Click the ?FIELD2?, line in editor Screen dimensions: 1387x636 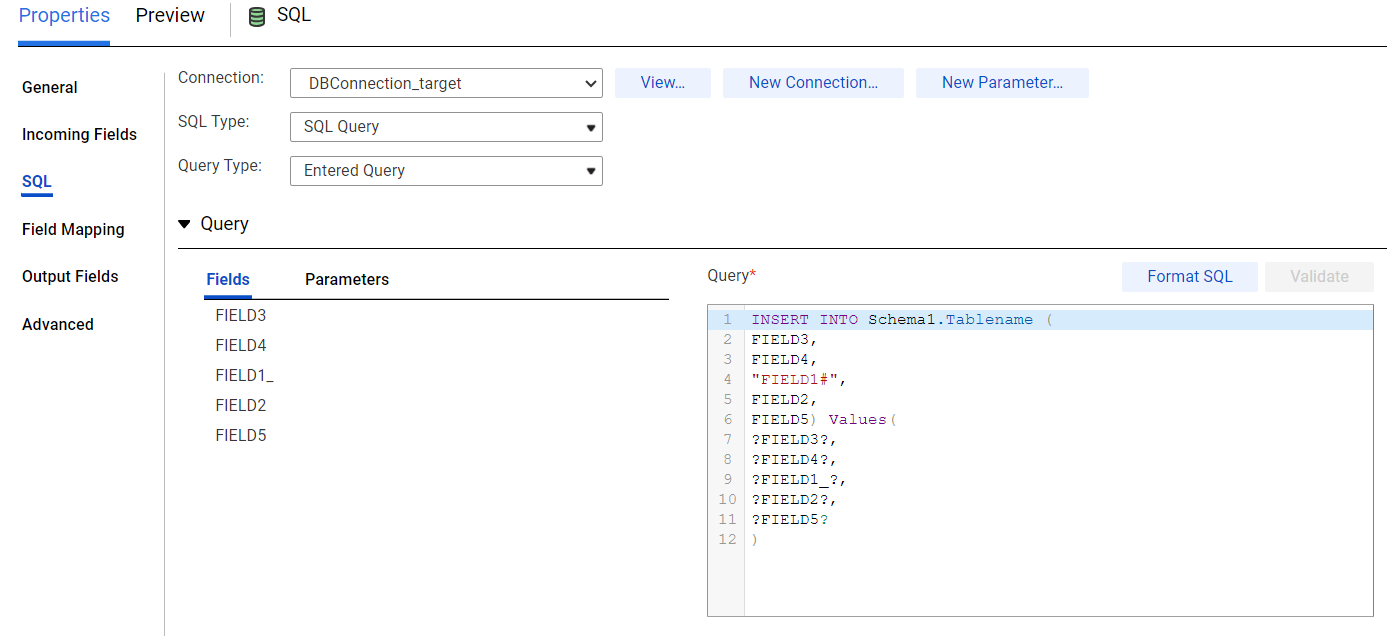794,500
